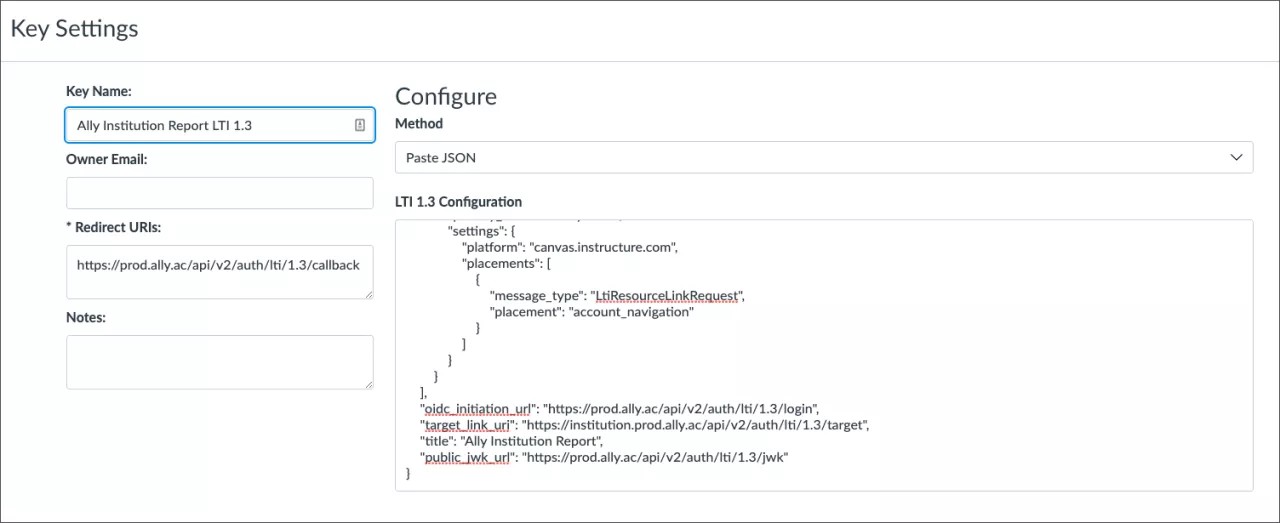The image size is (1280, 523).
Task: Click the Owner Email label
Action: 107,159
